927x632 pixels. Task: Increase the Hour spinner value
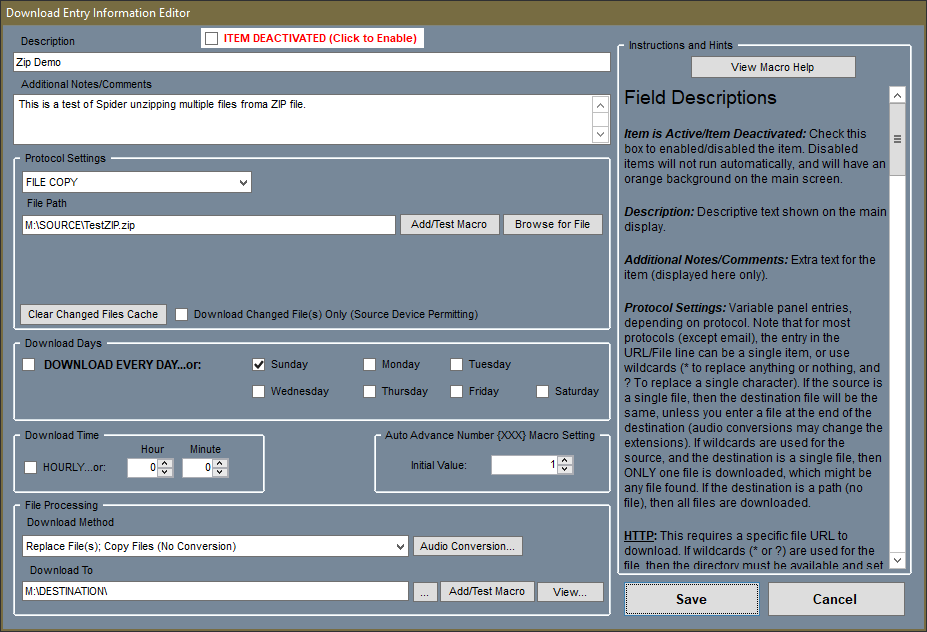point(165,463)
